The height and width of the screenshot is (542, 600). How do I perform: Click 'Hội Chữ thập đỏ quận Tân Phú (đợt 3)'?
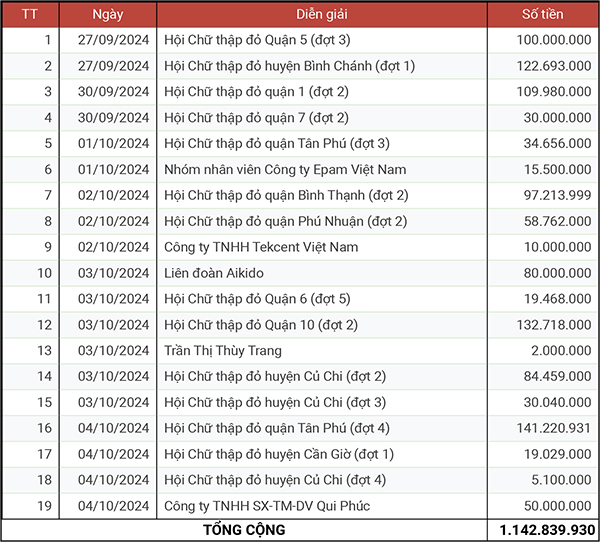tap(277, 144)
